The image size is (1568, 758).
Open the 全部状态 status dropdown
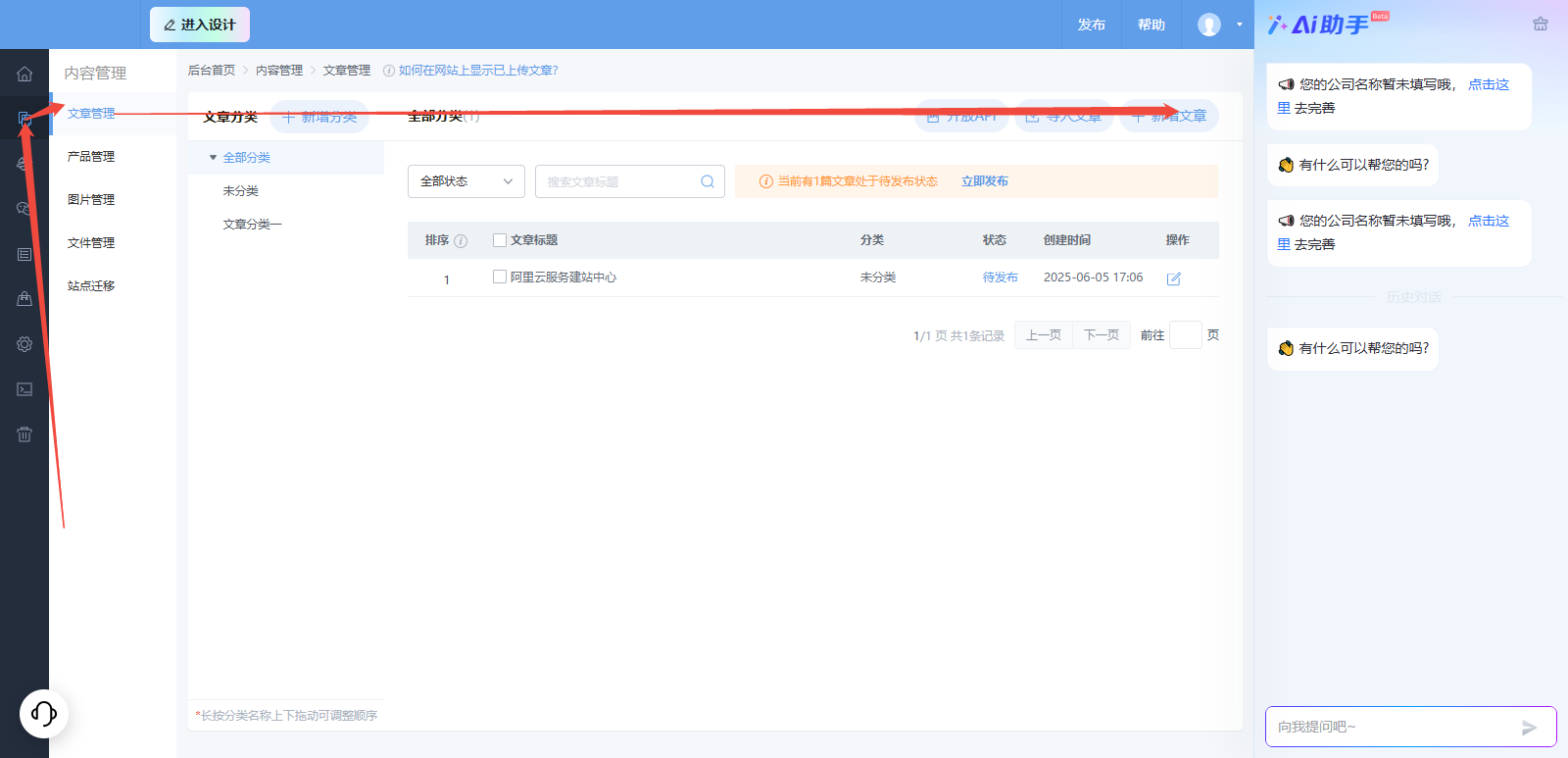pyautogui.click(x=465, y=181)
